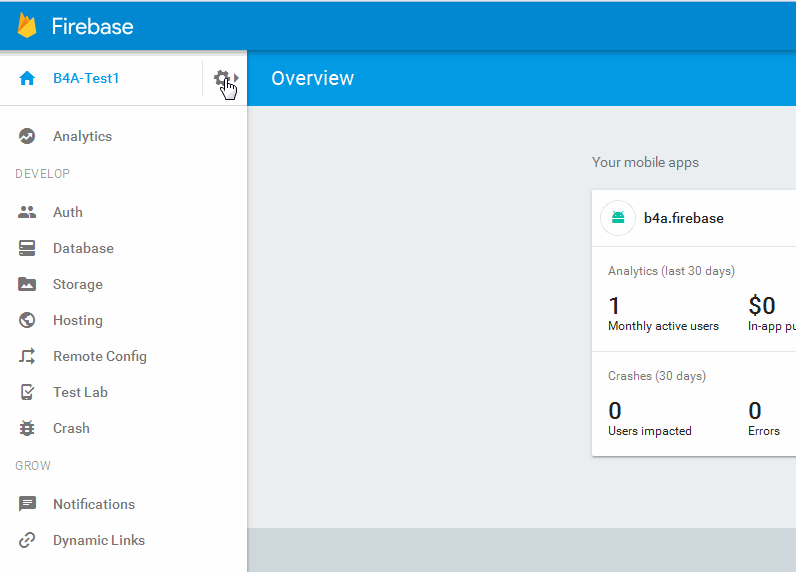The image size is (796, 572).
Task: Open the project home icon
Action: tap(27, 78)
